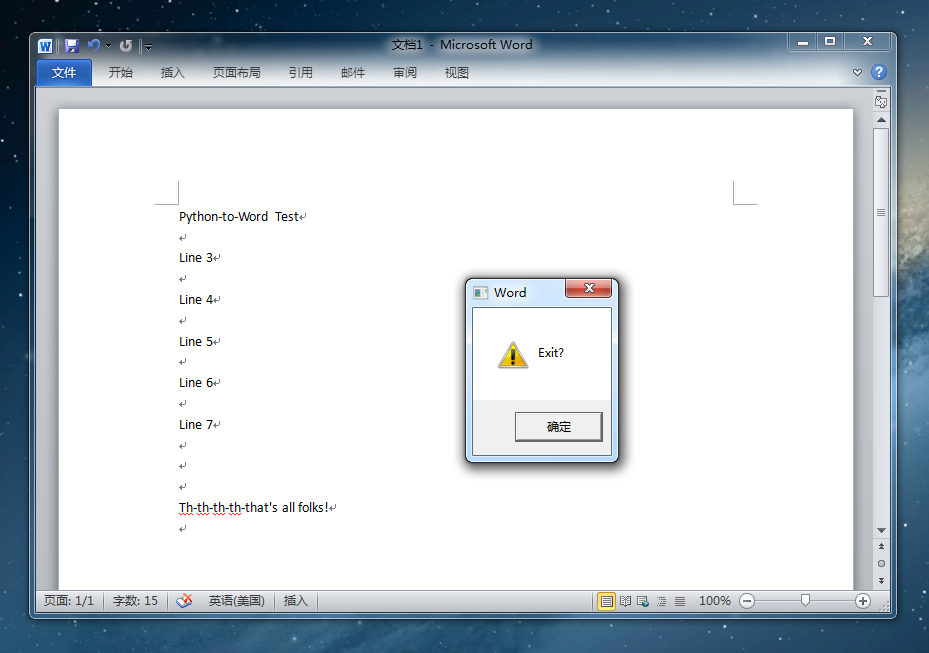The image size is (929, 653).
Task: Switch to Outline view icon
Action: (x=661, y=601)
